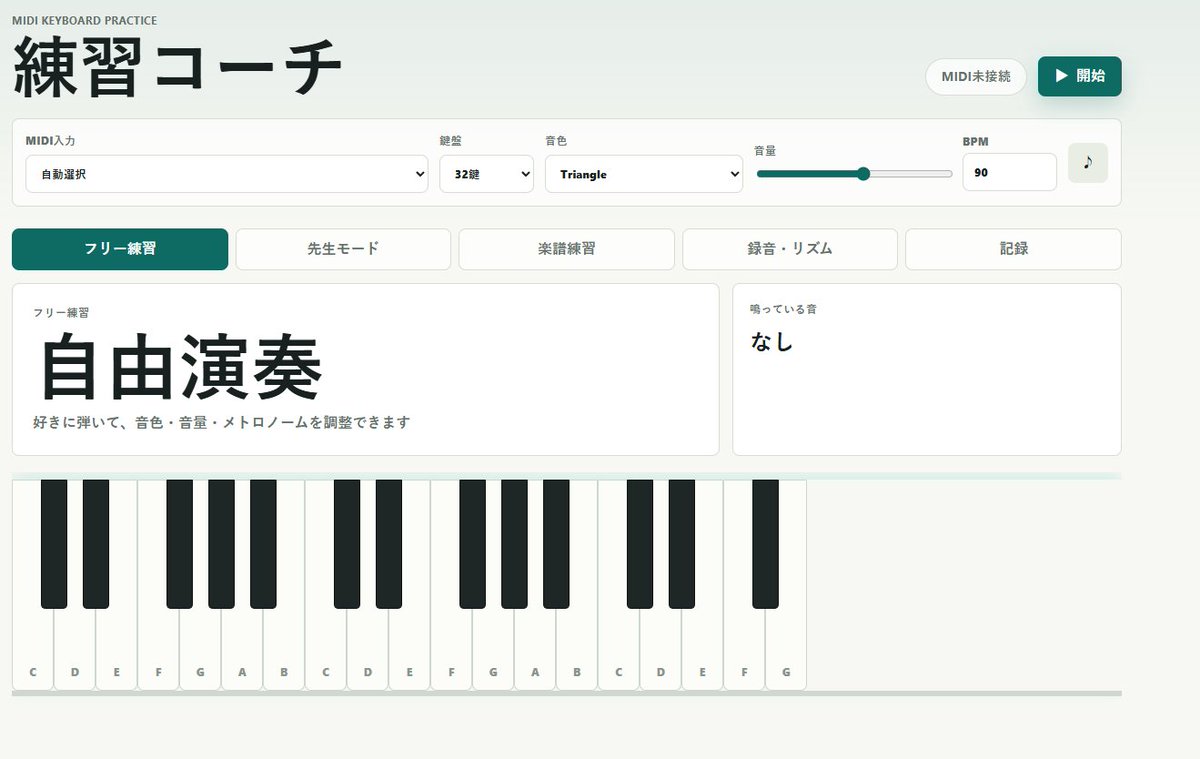Open the MIDI入力 自動選択 dropdown
This screenshot has height=759, width=1200.
pos(227,173)
